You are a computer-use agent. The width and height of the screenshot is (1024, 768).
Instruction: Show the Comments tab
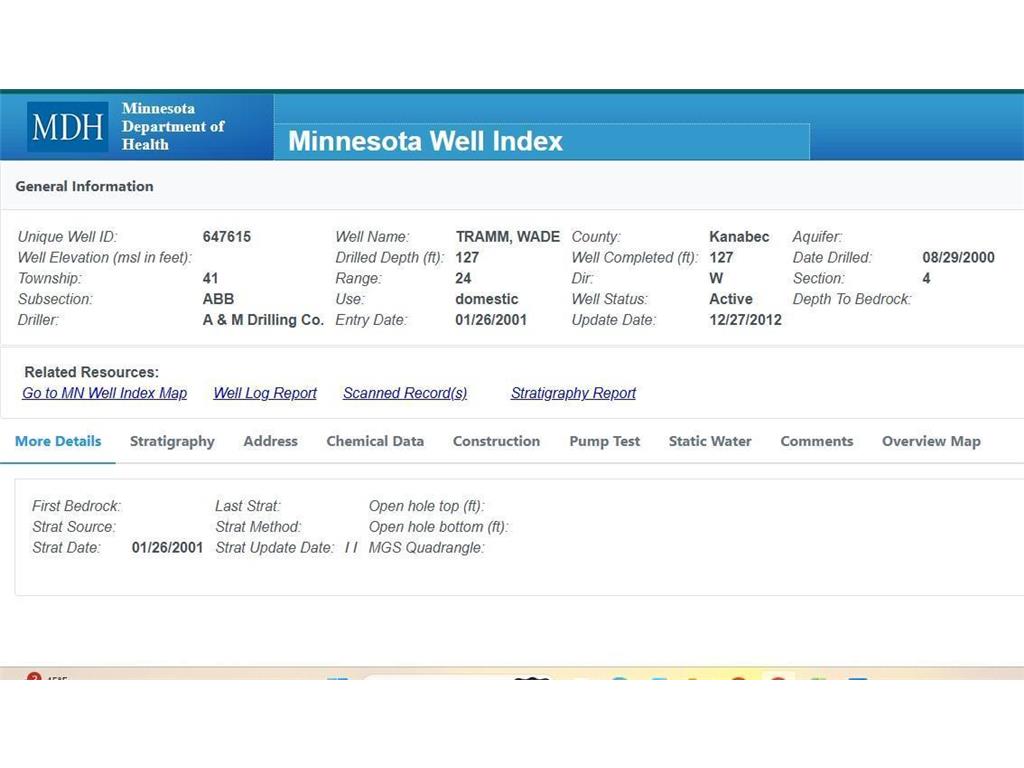(817, 441)
